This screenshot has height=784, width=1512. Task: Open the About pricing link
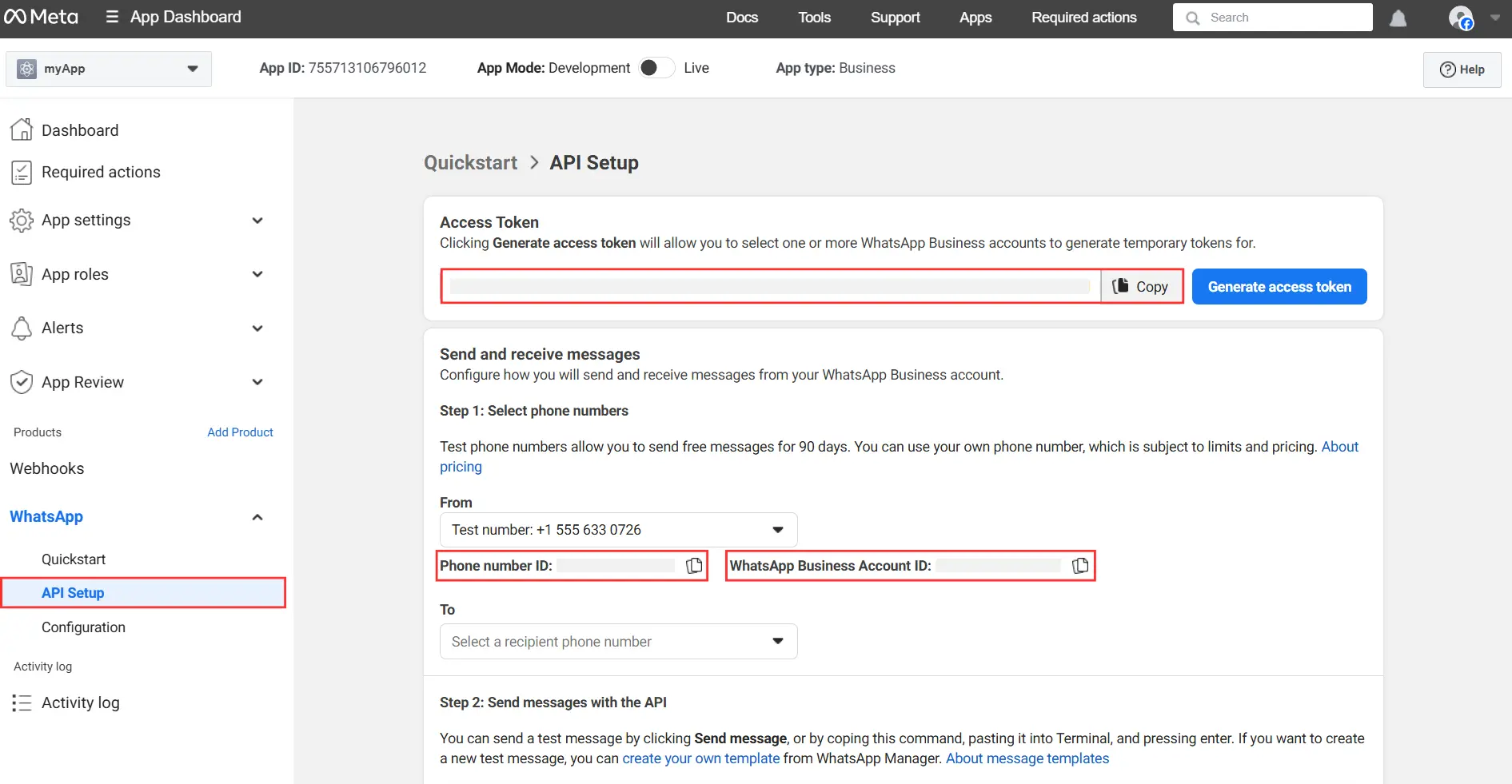coord(1339,447)
